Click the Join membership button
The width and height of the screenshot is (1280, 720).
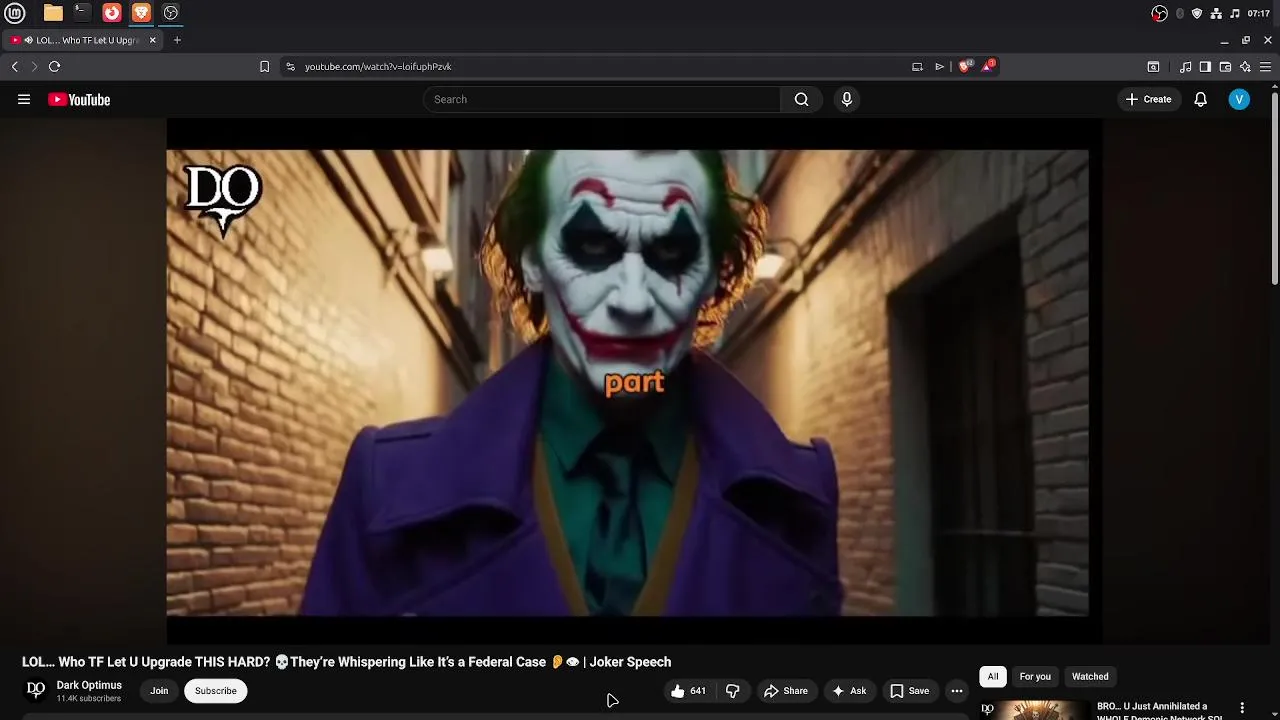pos(159,691)
